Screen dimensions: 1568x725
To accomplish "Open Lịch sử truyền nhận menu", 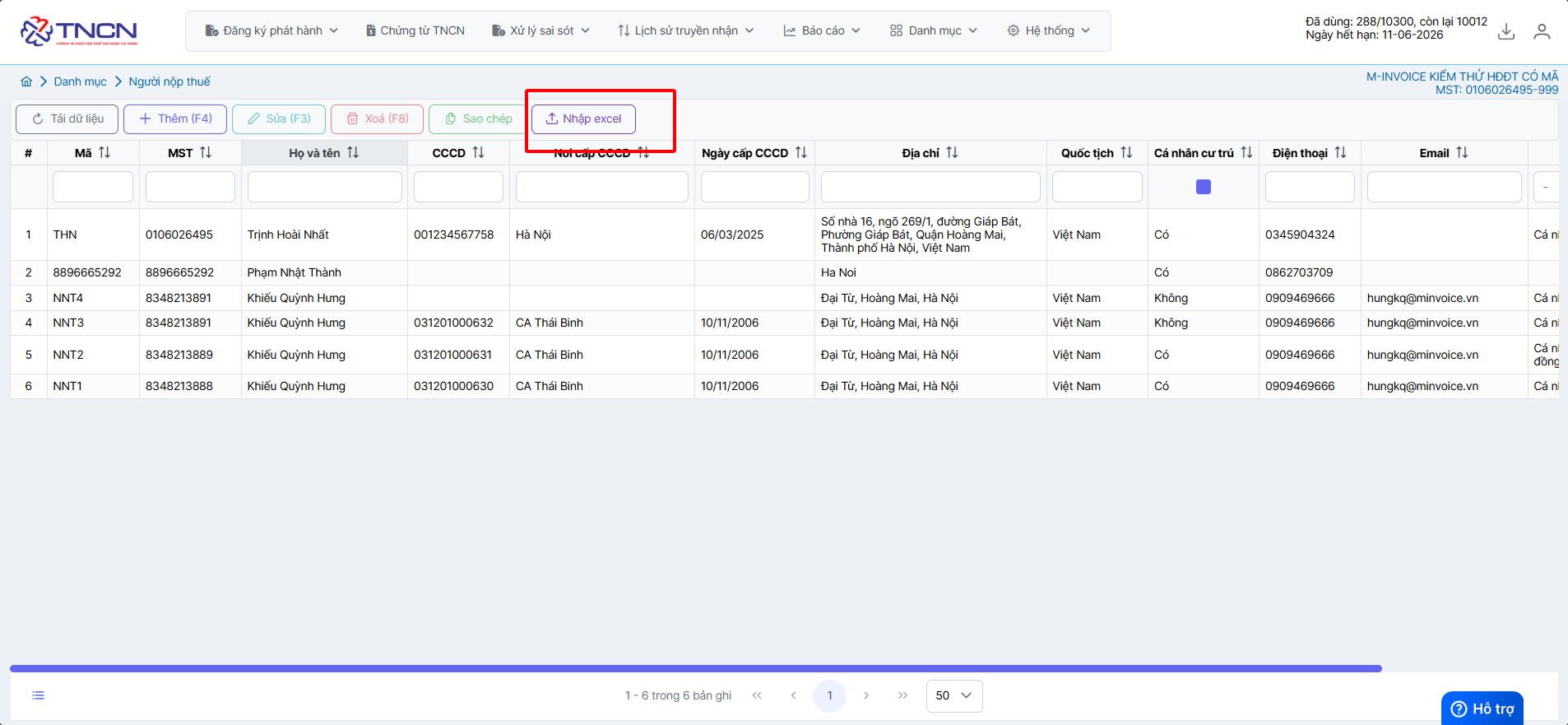I will tap(685, 30).
